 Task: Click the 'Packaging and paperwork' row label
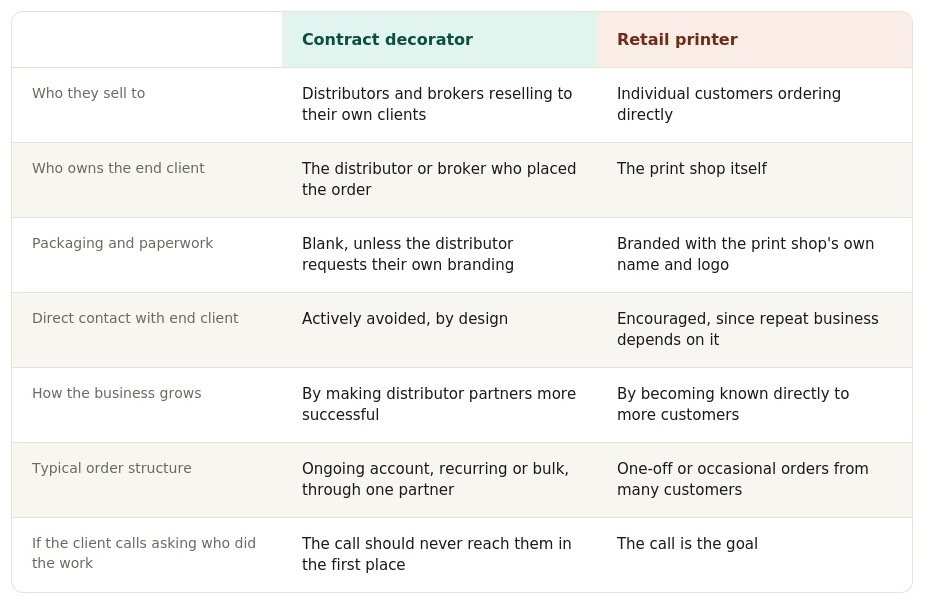123,243
